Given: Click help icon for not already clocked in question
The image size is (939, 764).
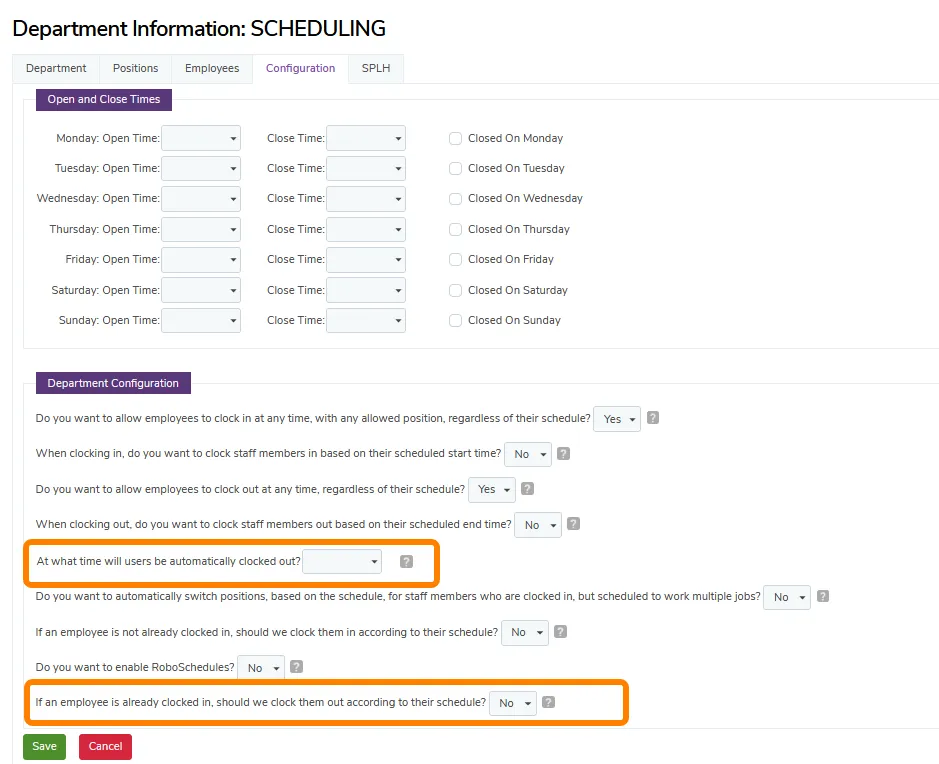Looking at the screenshot, I should [x=561, y=632].
